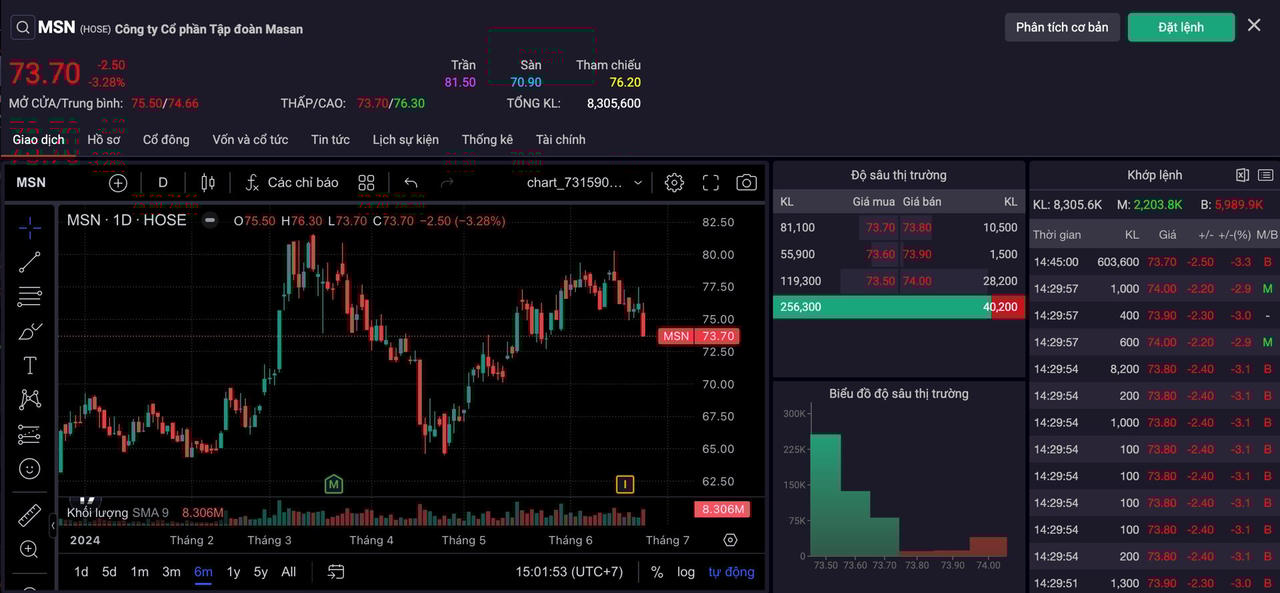Open the chart layout name dropdown
1280x593 pixels.
point(585,183)
